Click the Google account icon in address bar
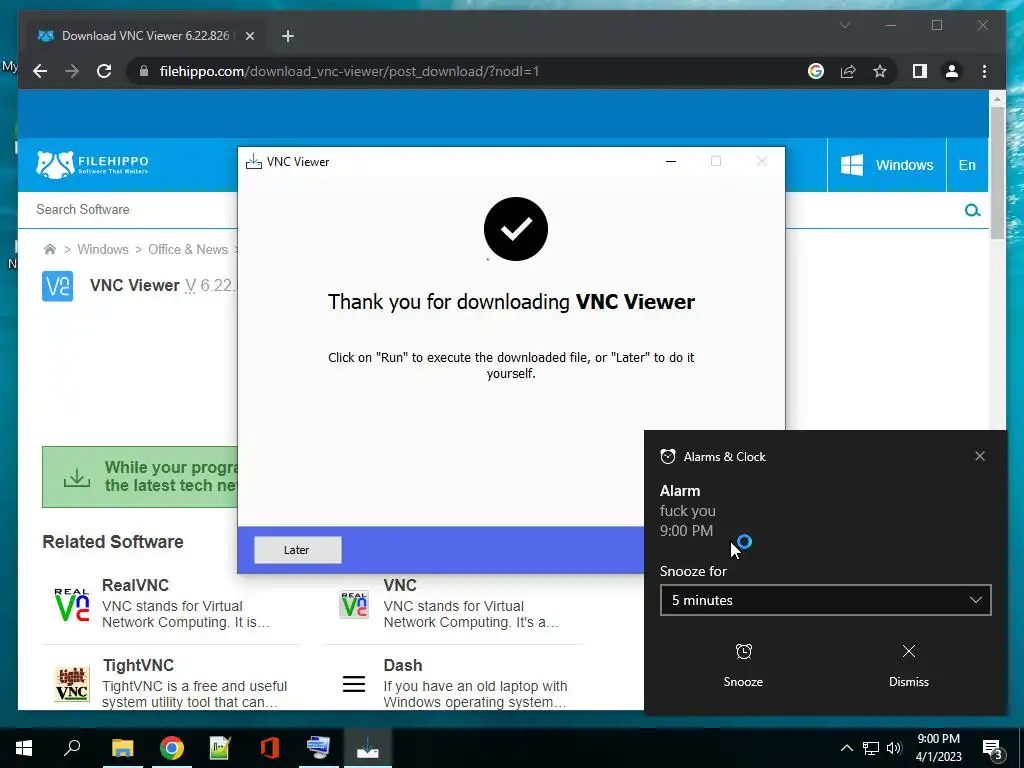The height and width of the screenshot is (768, 1024). point(816,71)
